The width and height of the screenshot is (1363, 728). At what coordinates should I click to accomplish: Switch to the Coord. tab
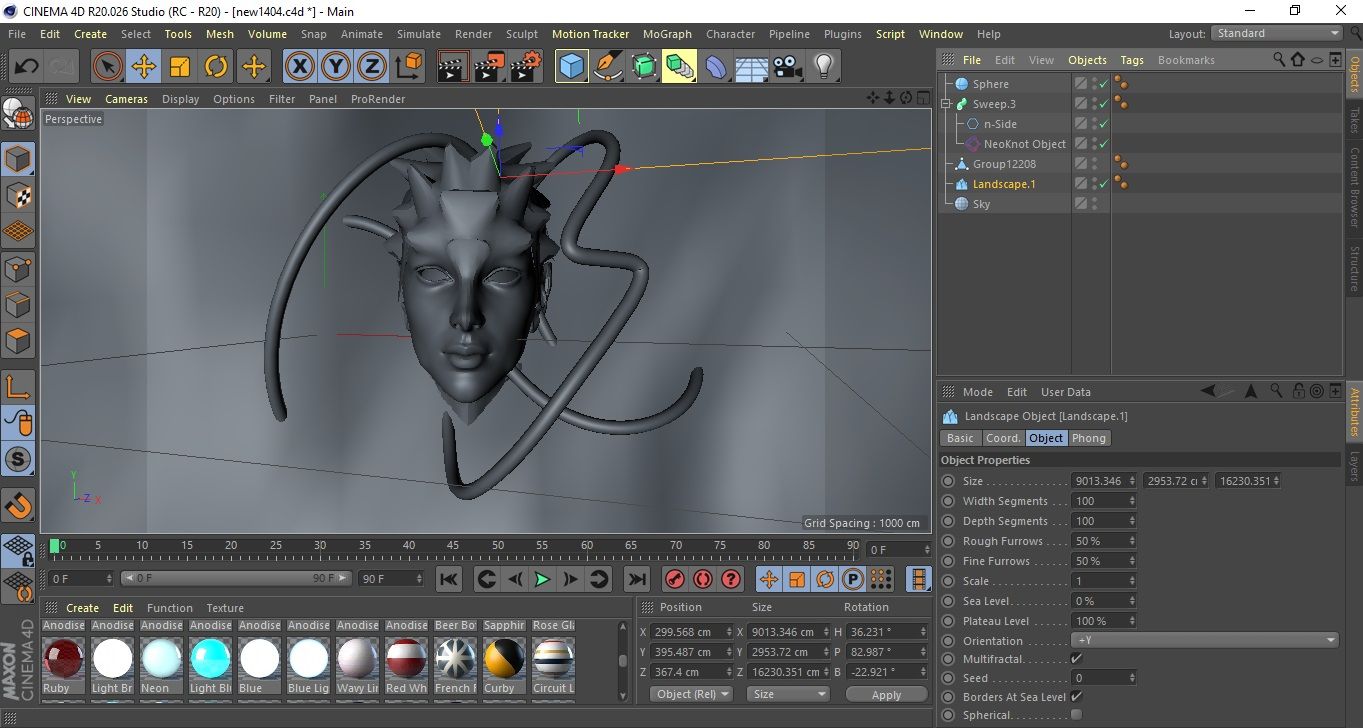click(1002, 438)
